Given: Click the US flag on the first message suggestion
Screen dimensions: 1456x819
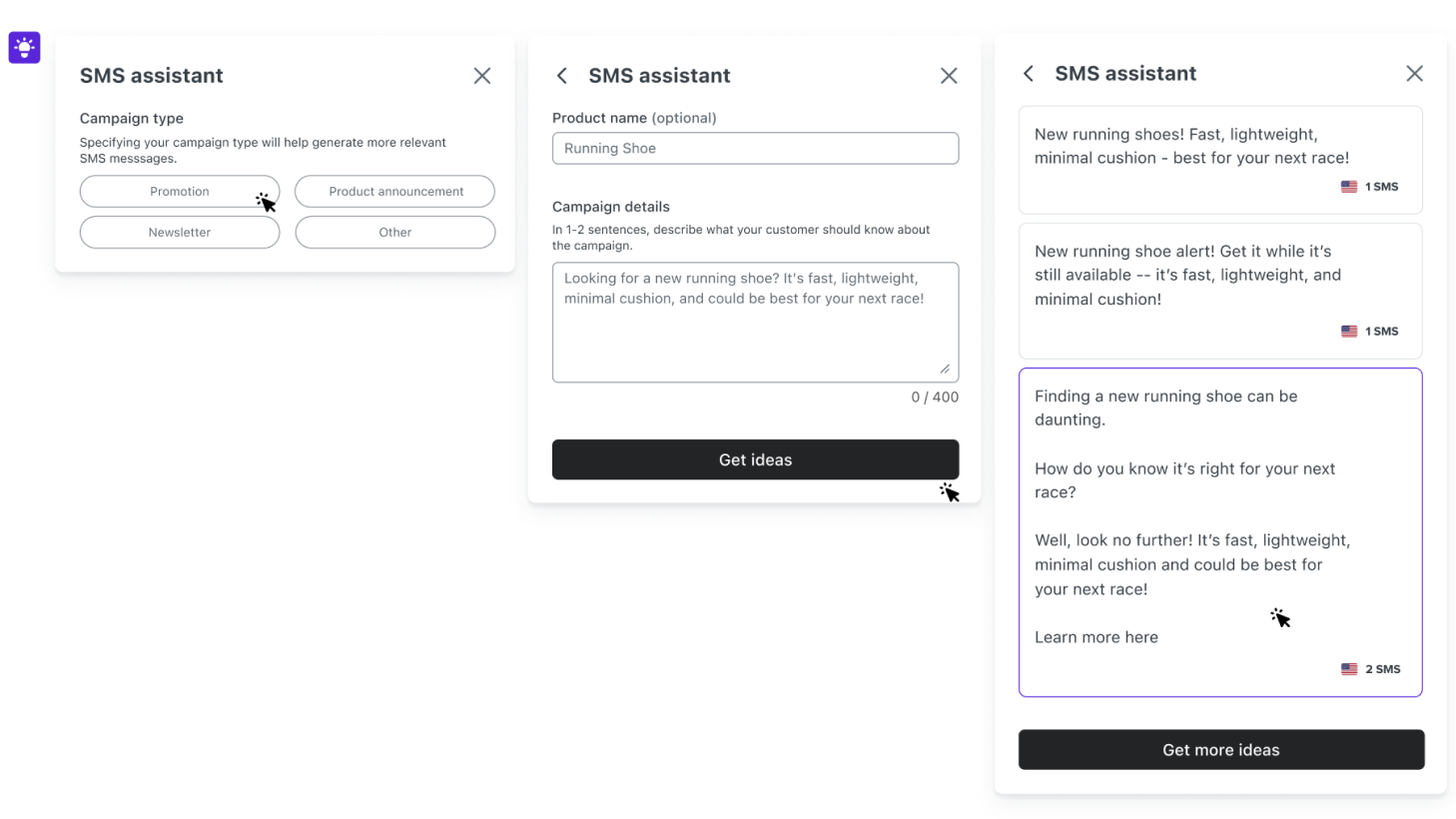Looking at the screenshot, I should tap(1348, 186).
